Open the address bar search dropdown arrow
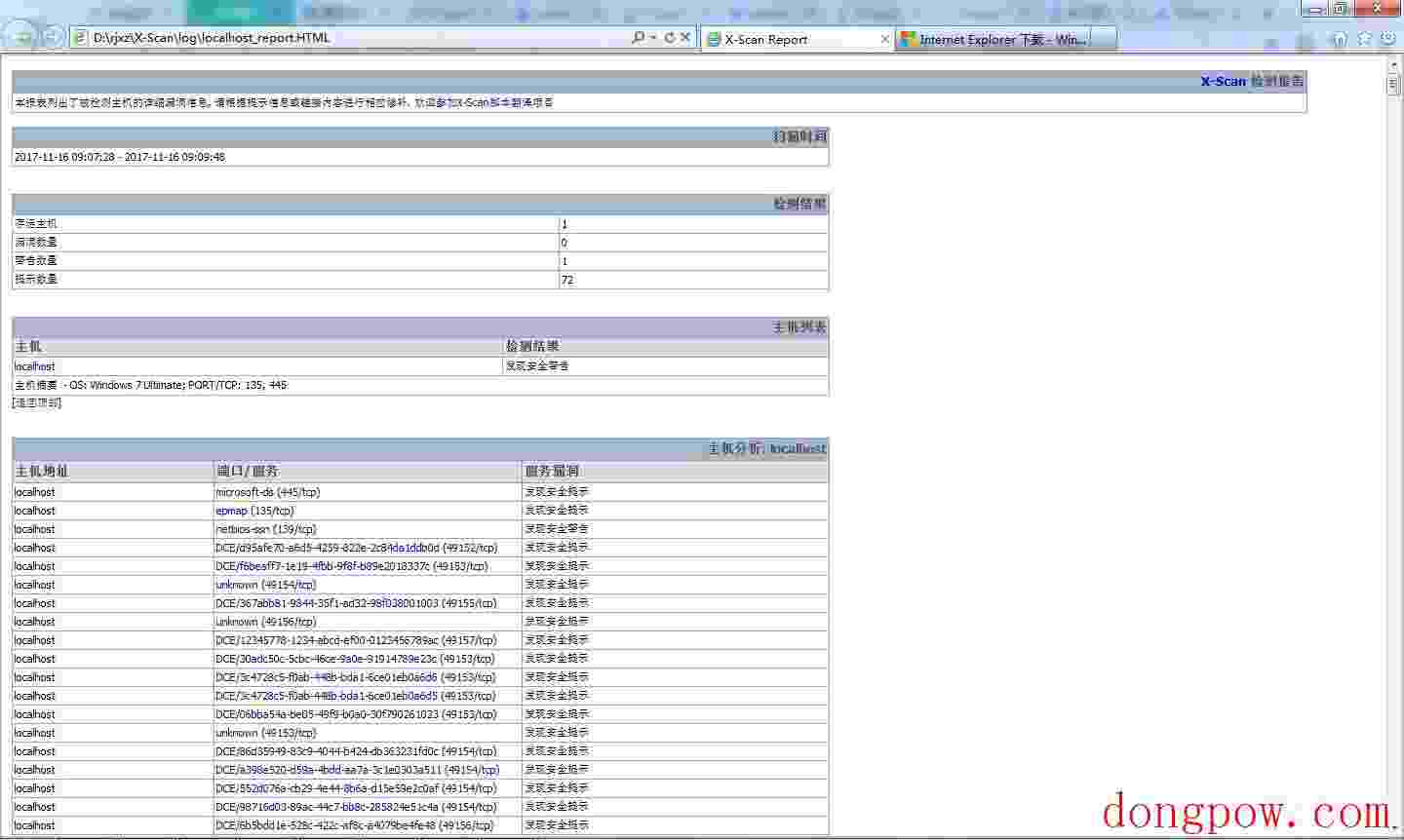 pyautogui.click(x=652, y=37)
